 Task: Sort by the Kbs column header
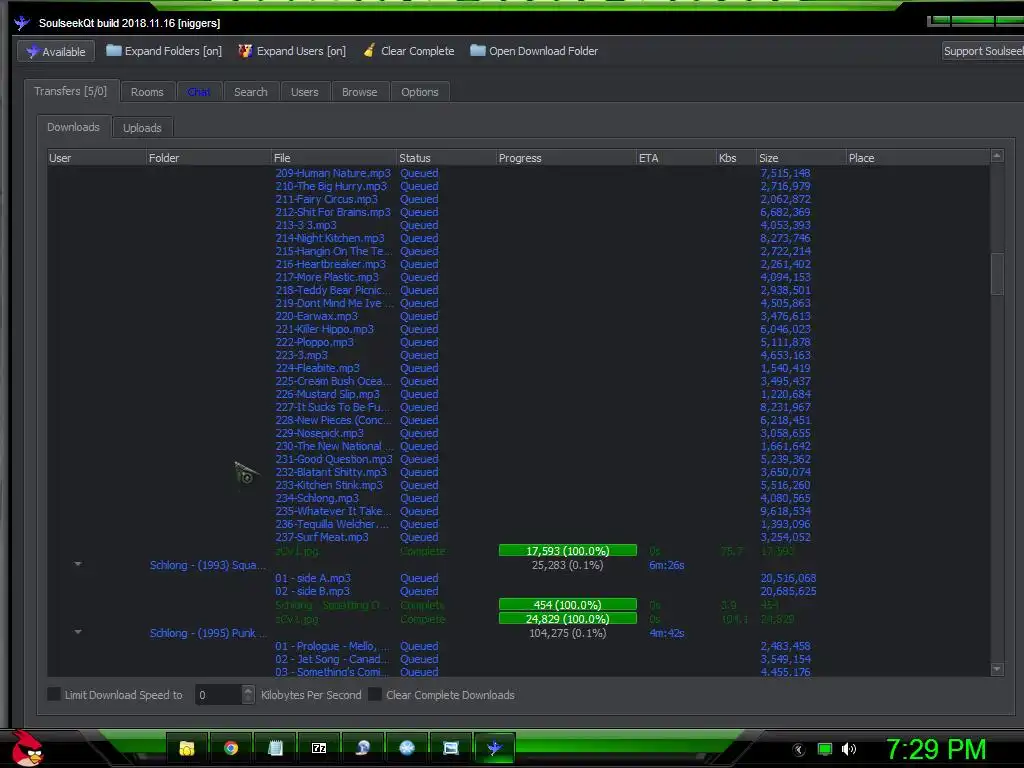pos(736,158)
